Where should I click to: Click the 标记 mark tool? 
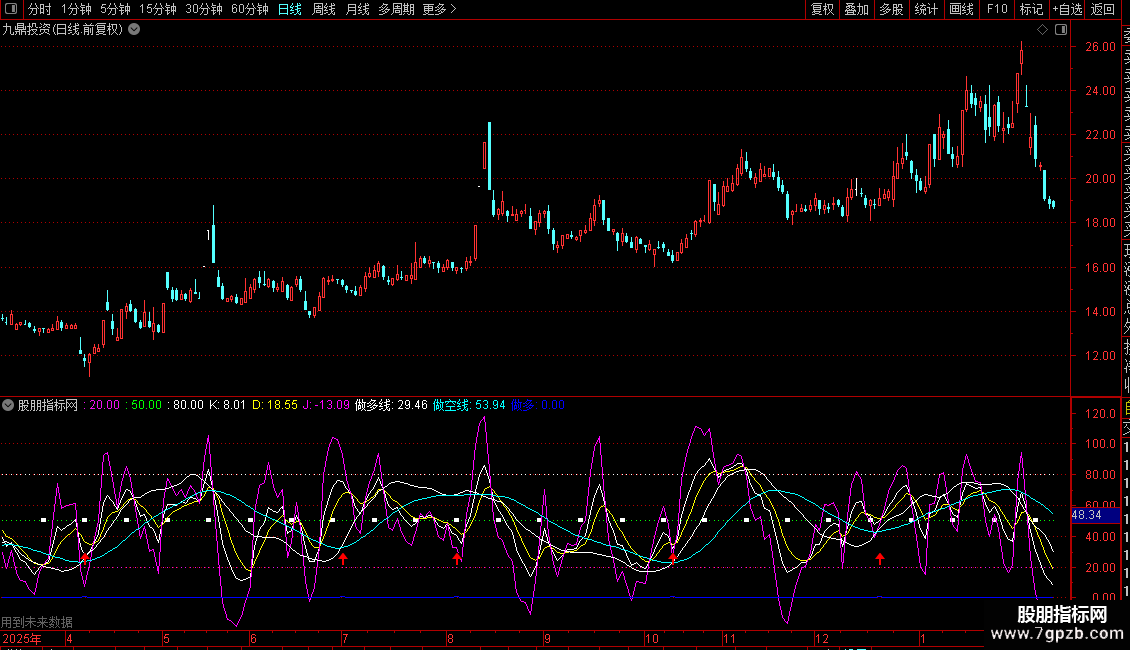point(1031,9)
